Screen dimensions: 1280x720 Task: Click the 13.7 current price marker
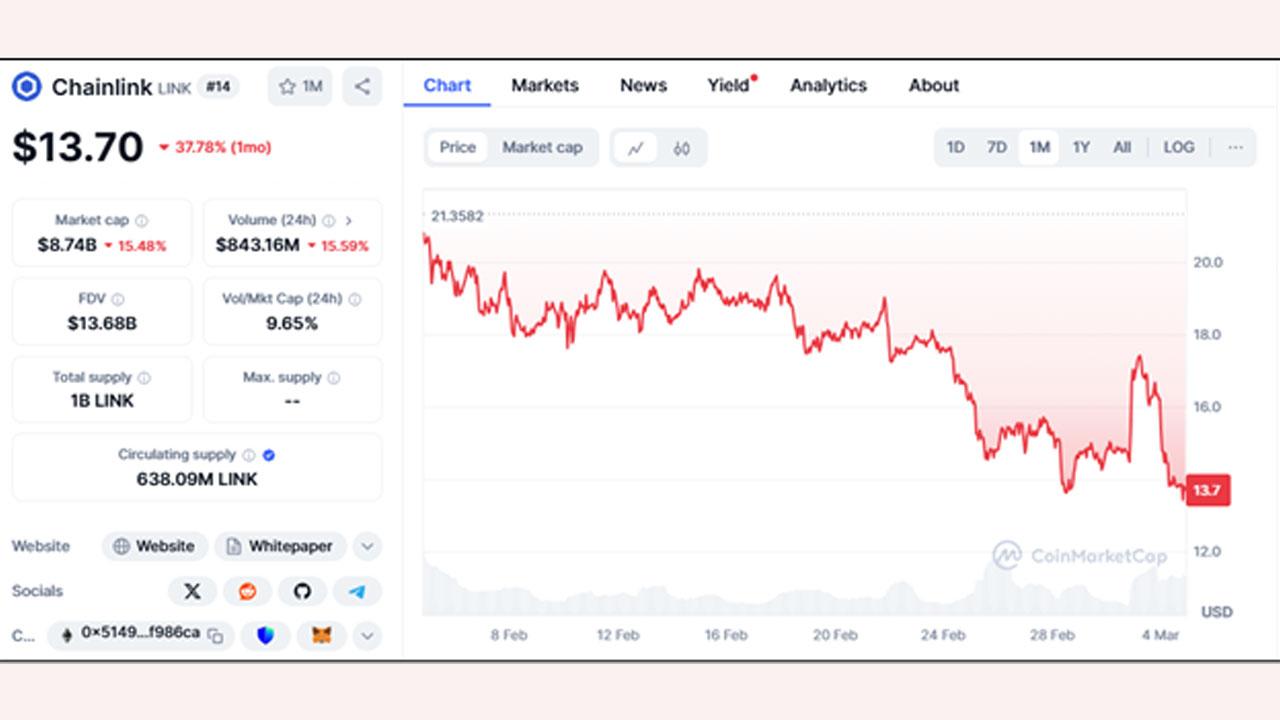point(1207,490)
